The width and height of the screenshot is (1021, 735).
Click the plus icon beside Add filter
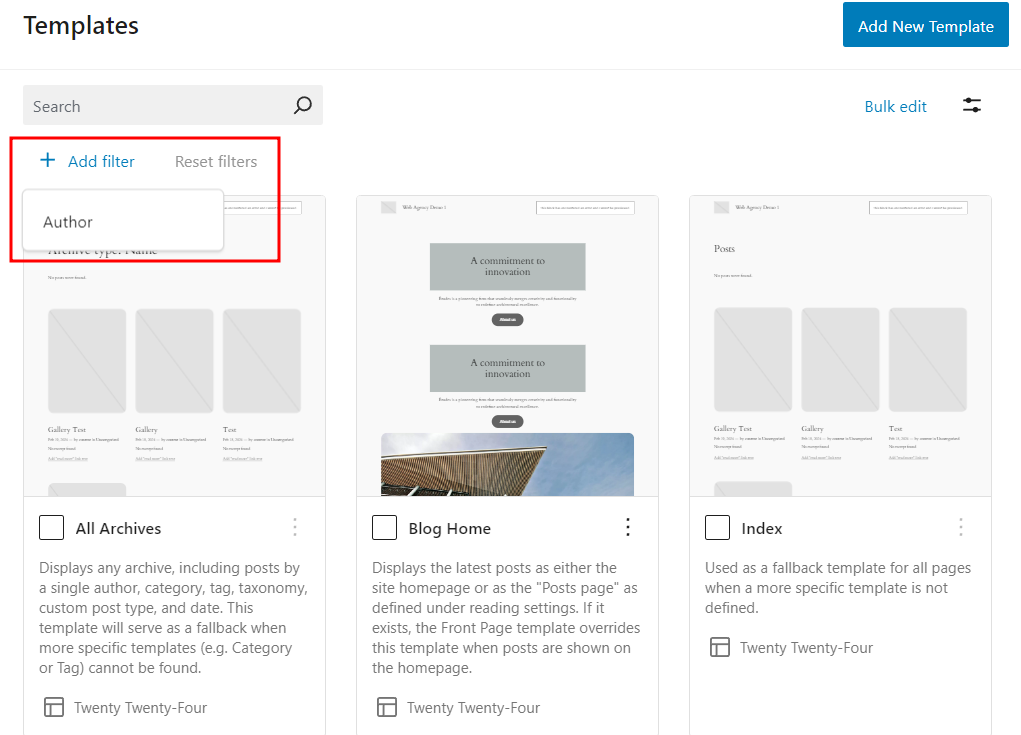tap(47, 160)
